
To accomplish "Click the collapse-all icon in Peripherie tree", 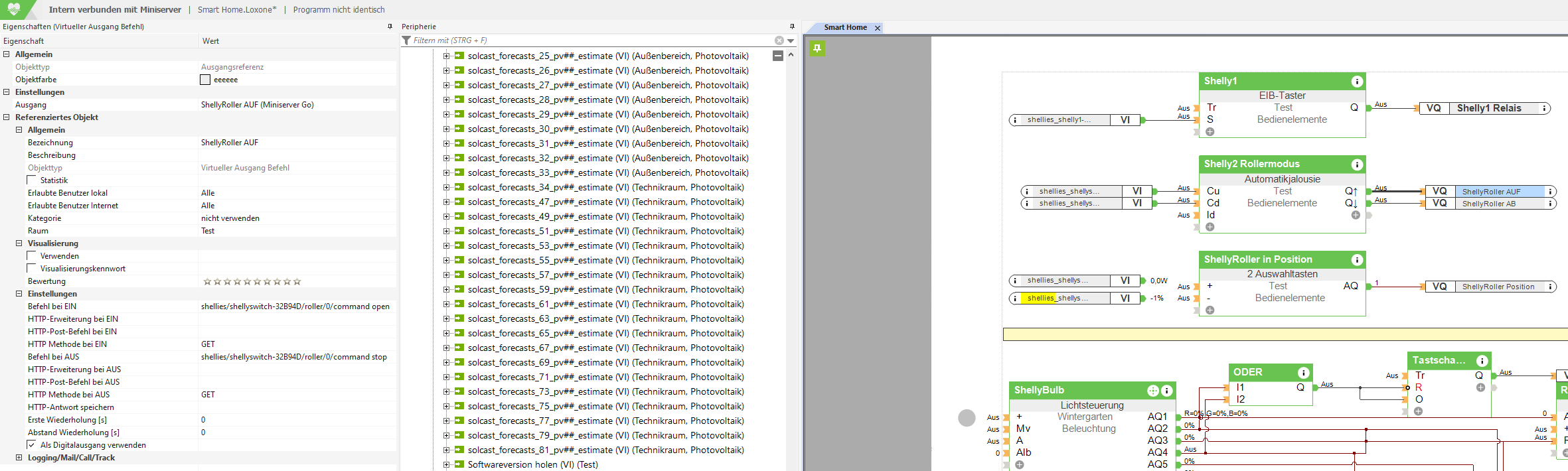I will pos(778,56).
